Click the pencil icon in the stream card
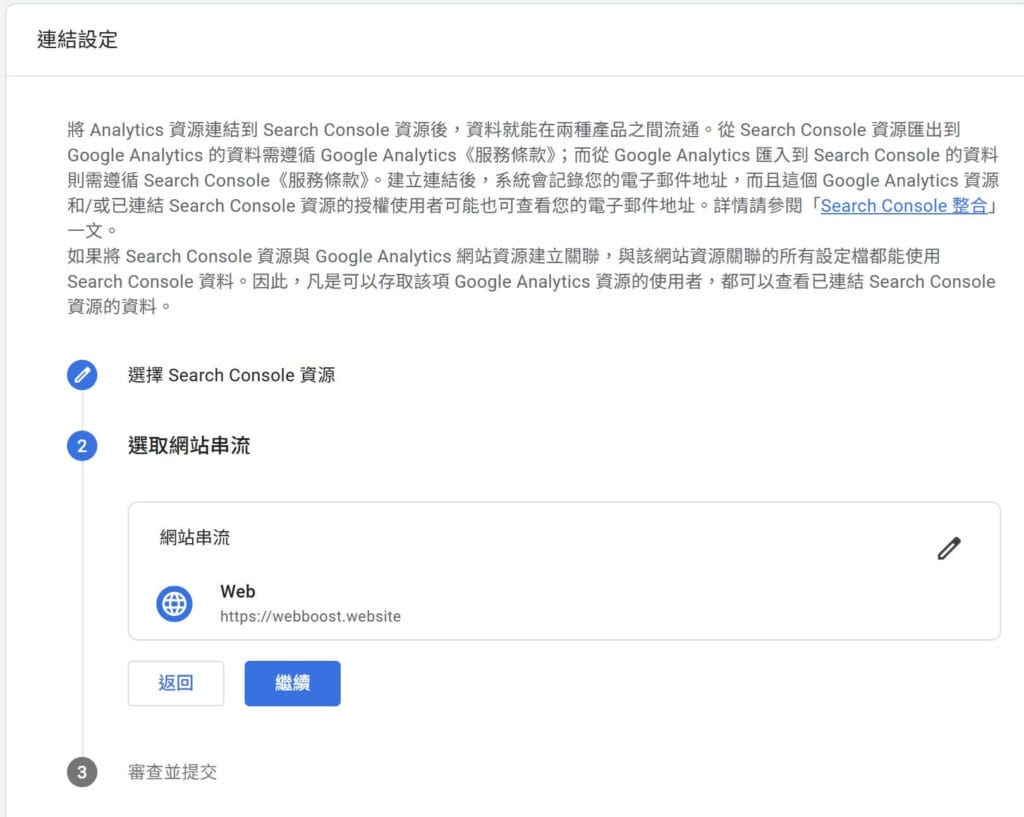 tap(948, 548)
